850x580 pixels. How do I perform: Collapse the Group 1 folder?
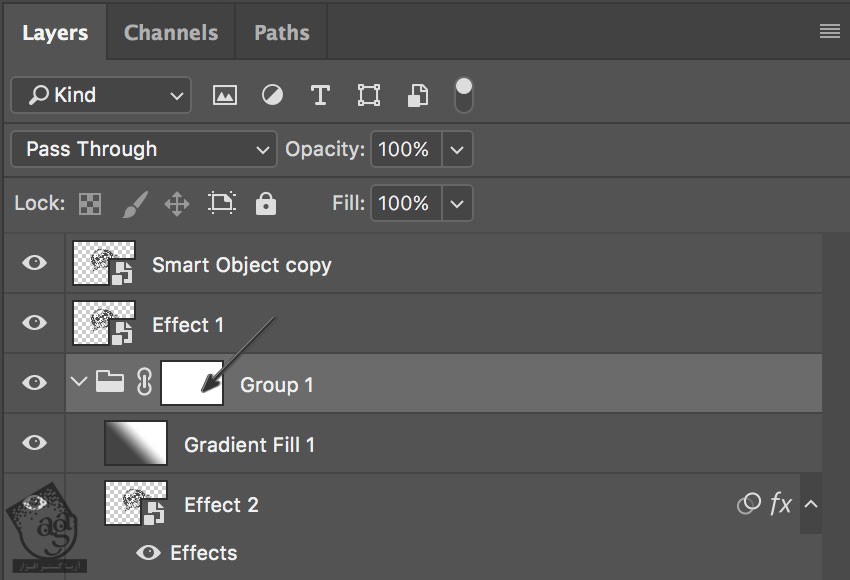(x=80, y=383)
